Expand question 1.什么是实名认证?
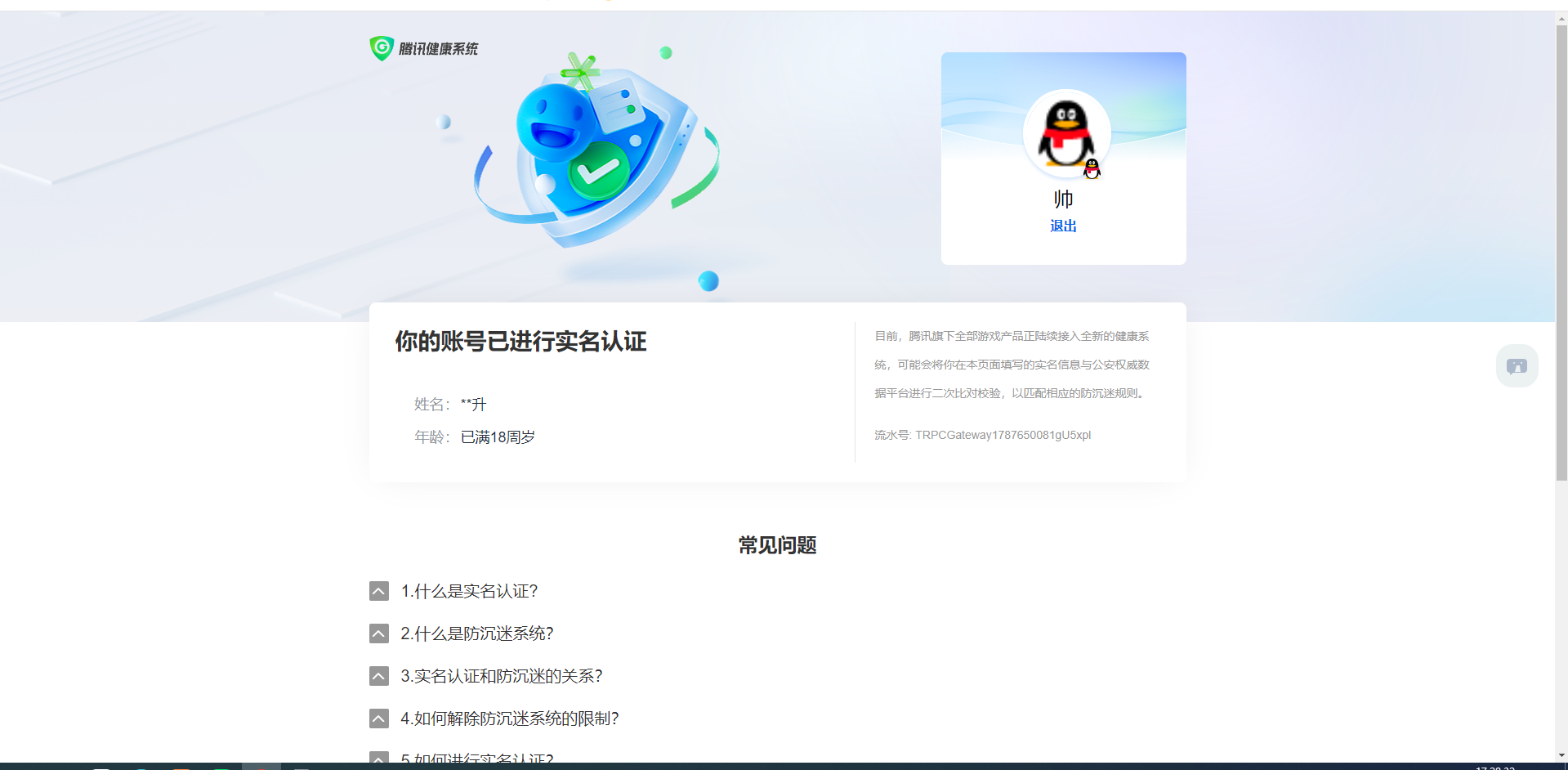The width and height of the screenshot is (1568, 770). [x=379, y=591]
